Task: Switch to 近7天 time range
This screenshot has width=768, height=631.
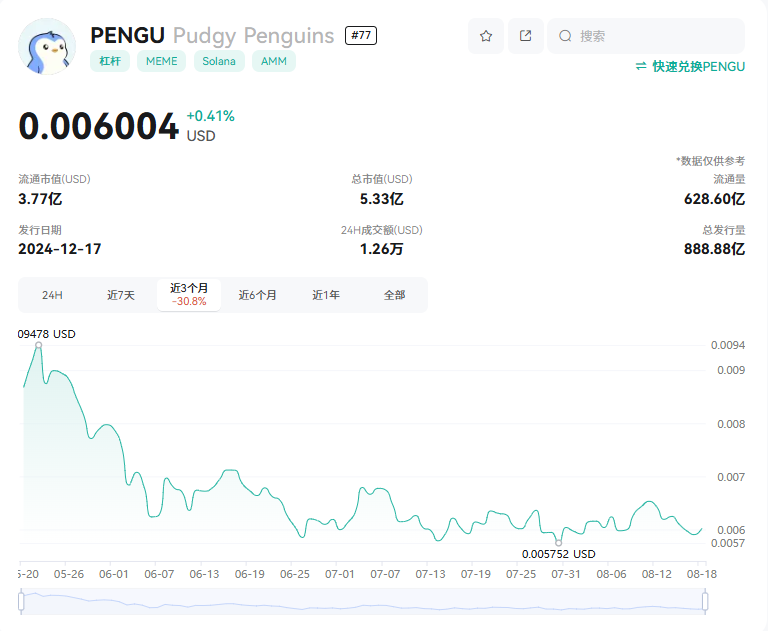Action: pos(121,295)
